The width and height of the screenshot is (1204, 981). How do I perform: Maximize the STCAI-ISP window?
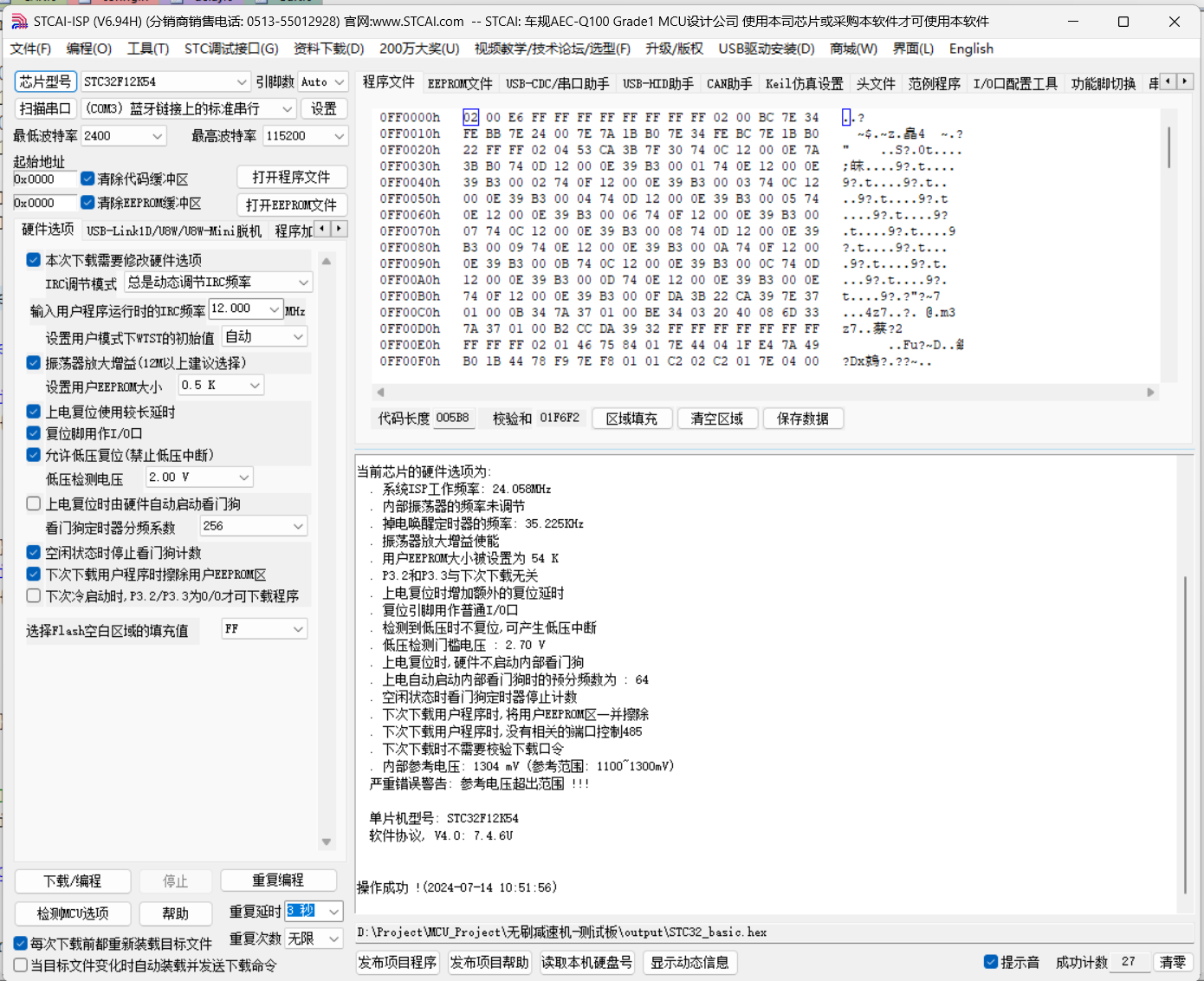[1123, 22]
